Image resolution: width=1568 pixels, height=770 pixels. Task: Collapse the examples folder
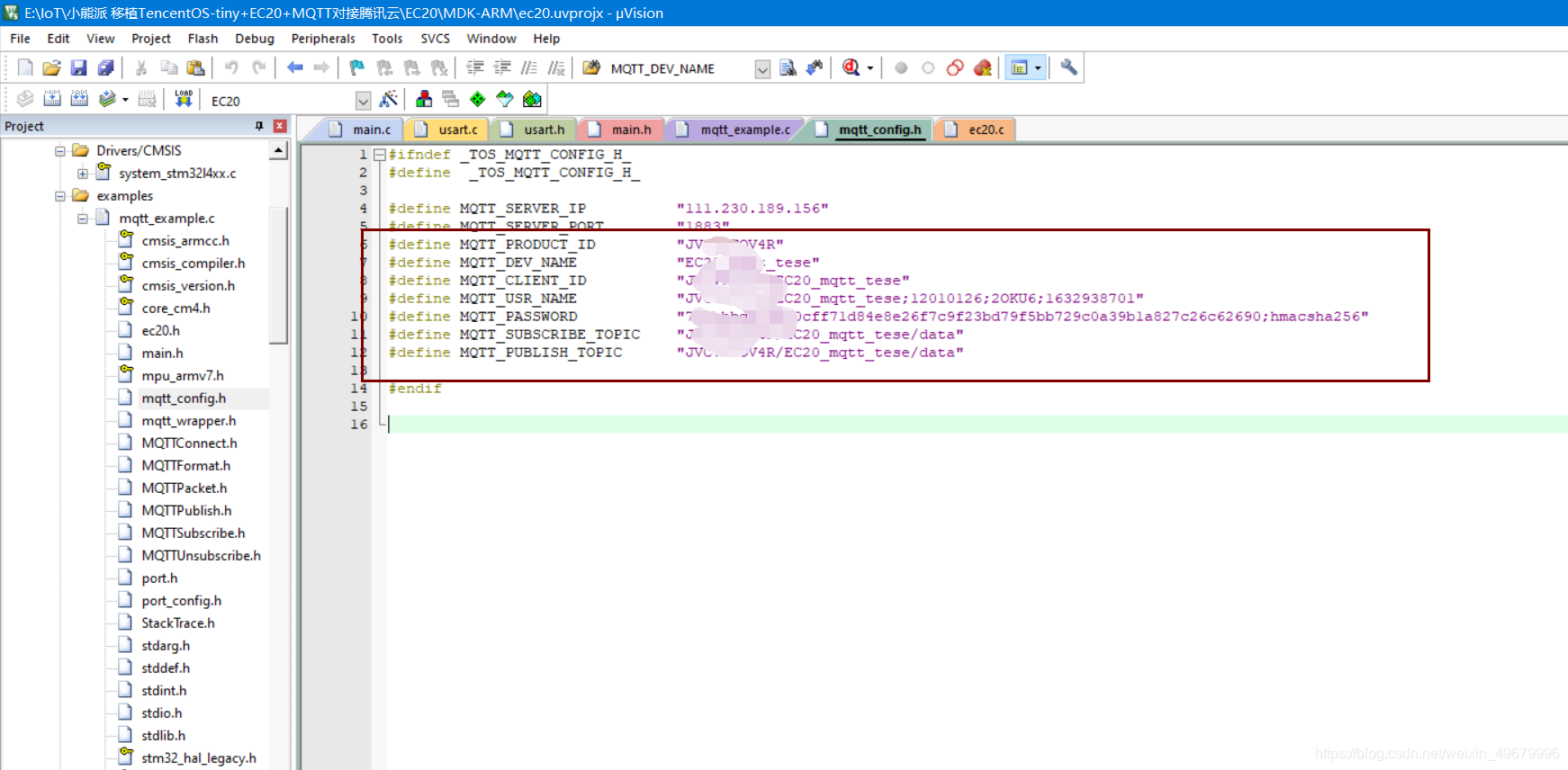point(60,196)
